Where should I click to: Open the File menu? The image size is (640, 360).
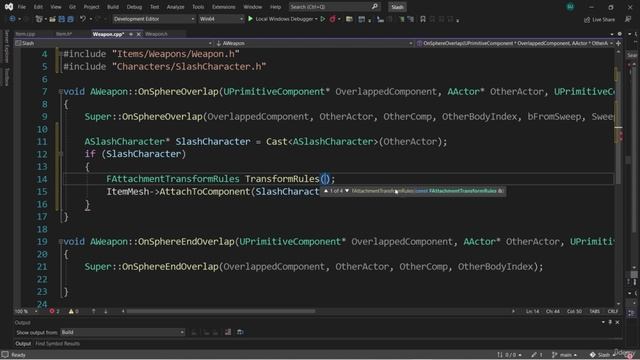pos(22,7)
